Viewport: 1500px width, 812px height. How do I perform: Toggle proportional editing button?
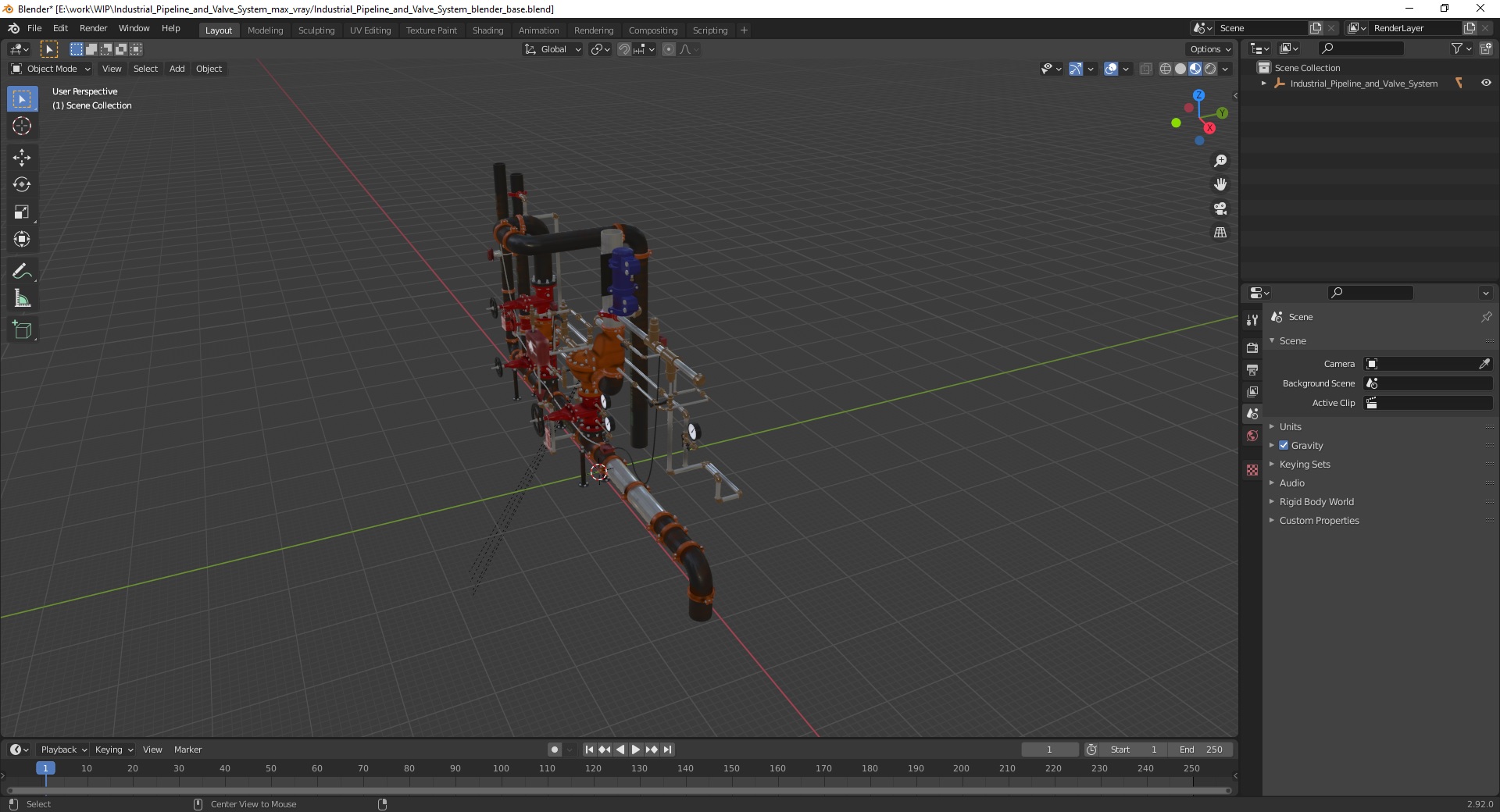(x=669, y=49)
